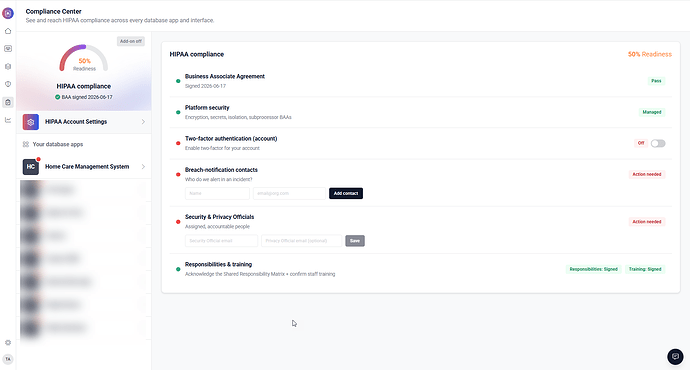Click the HC app avatar icon

(x=31, y=167)
